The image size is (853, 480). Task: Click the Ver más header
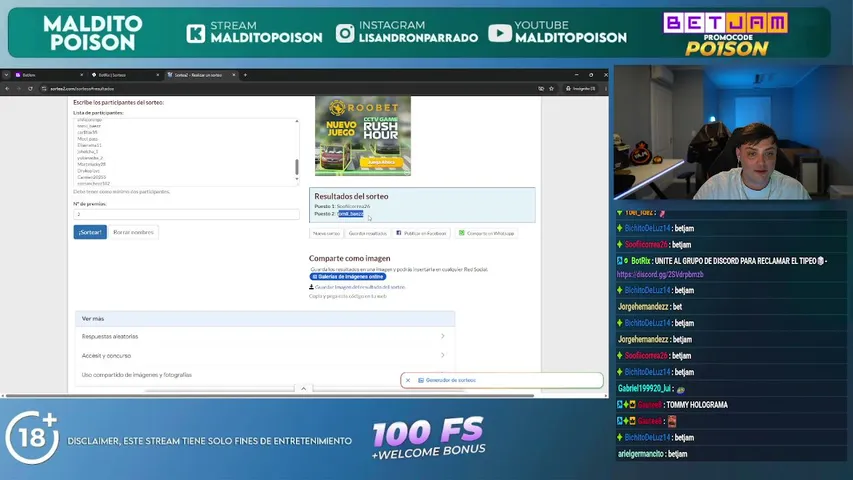tap(265, 318)
